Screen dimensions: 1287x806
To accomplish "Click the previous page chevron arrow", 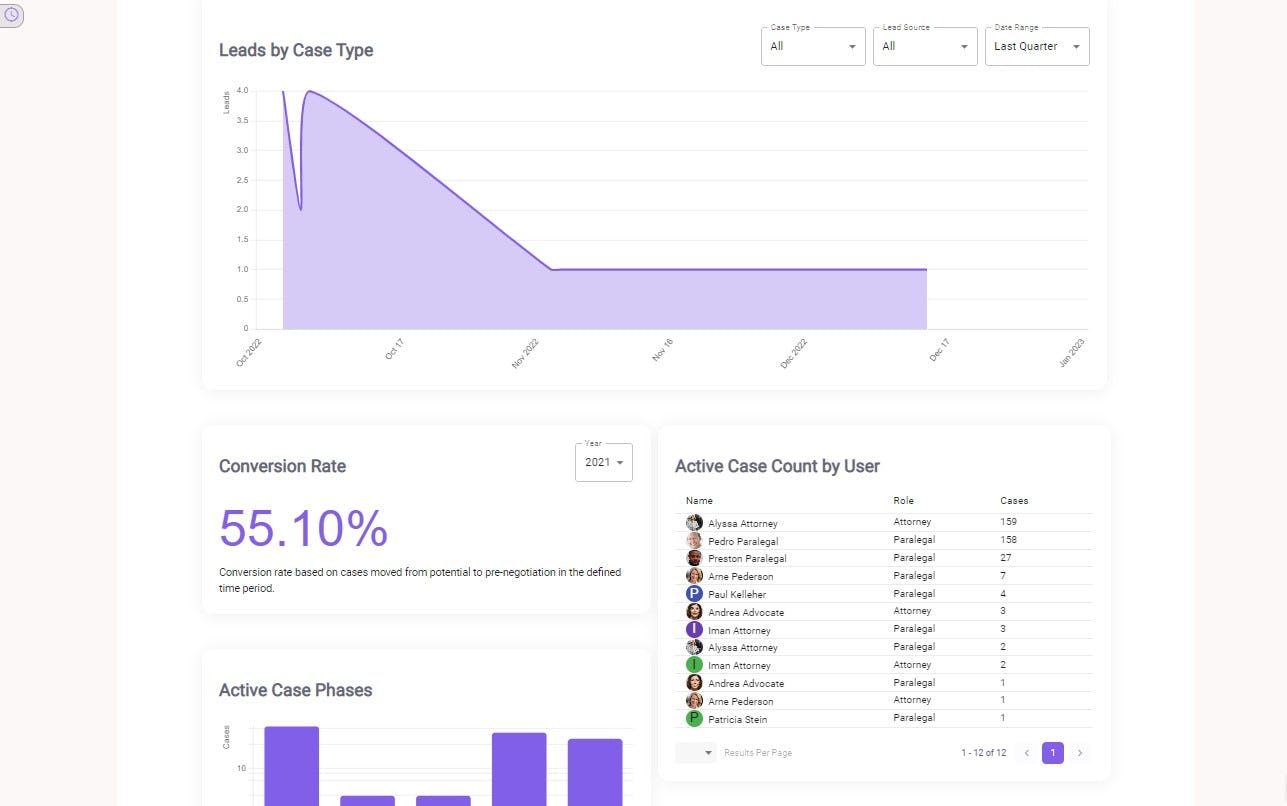I will [1026, 753].
